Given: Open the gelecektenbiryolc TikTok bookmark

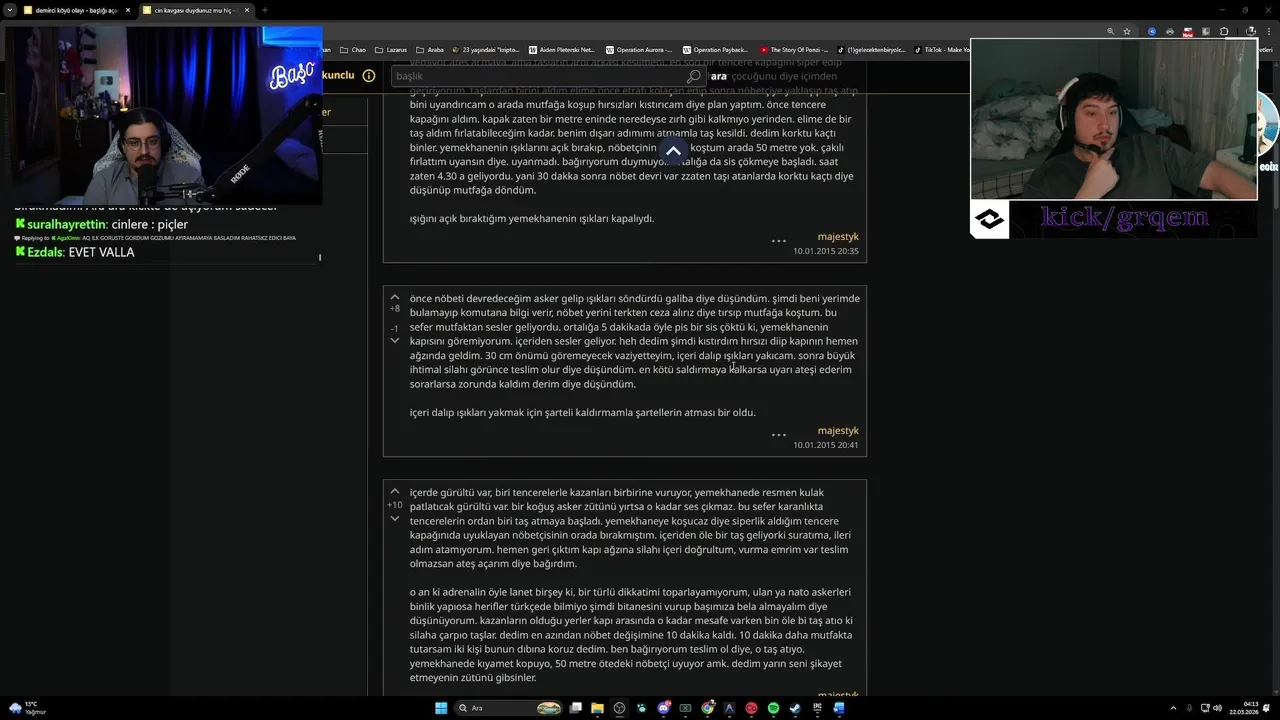Looking at the screenshot, I should pos(869,49).
